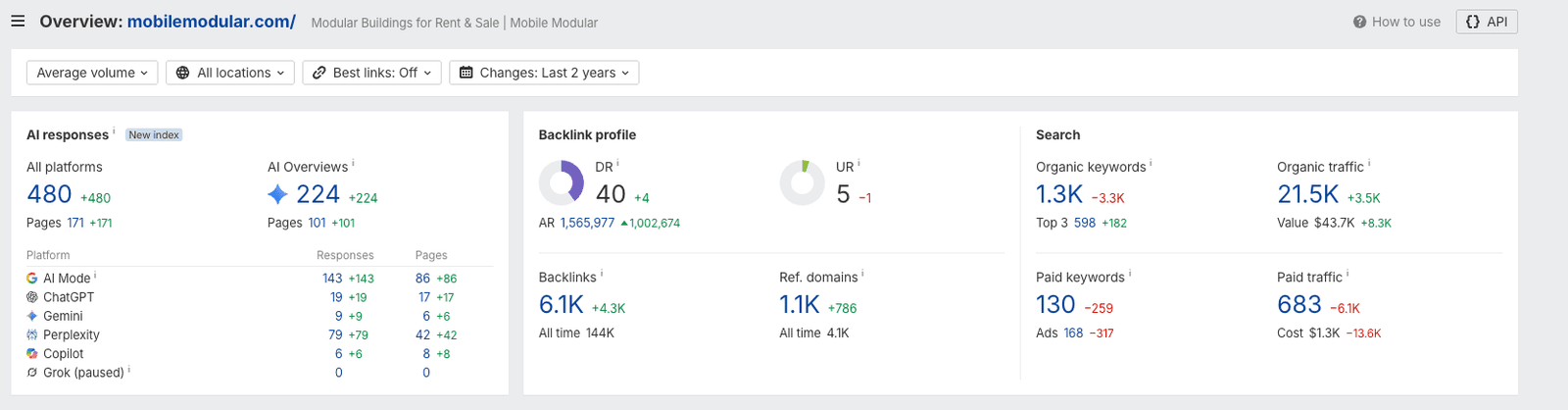This screenshot has height=410, width=1568.
Task: Open AI Mode pages 86
Action: point(422,279)
